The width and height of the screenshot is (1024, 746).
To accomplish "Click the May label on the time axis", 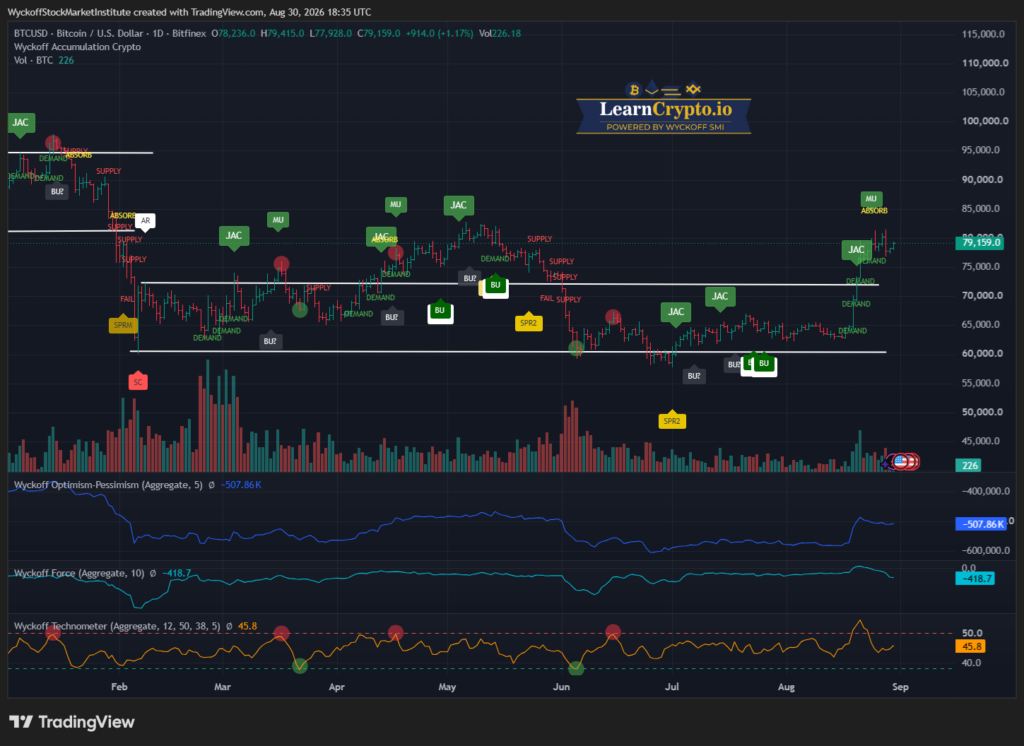I will 447,687.
